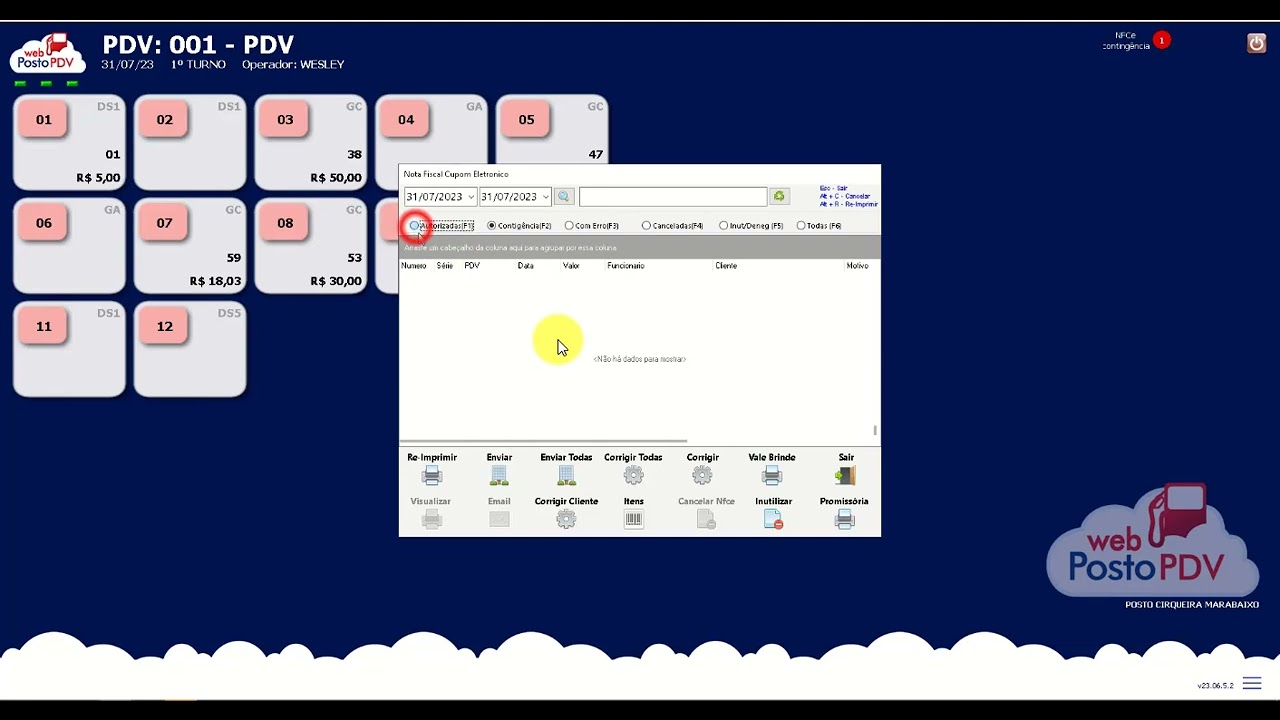Viewport: 1280px width, 720px height.
Task: Click the R$ 18,03 value on pump 07
Action: tap(215, 281)
